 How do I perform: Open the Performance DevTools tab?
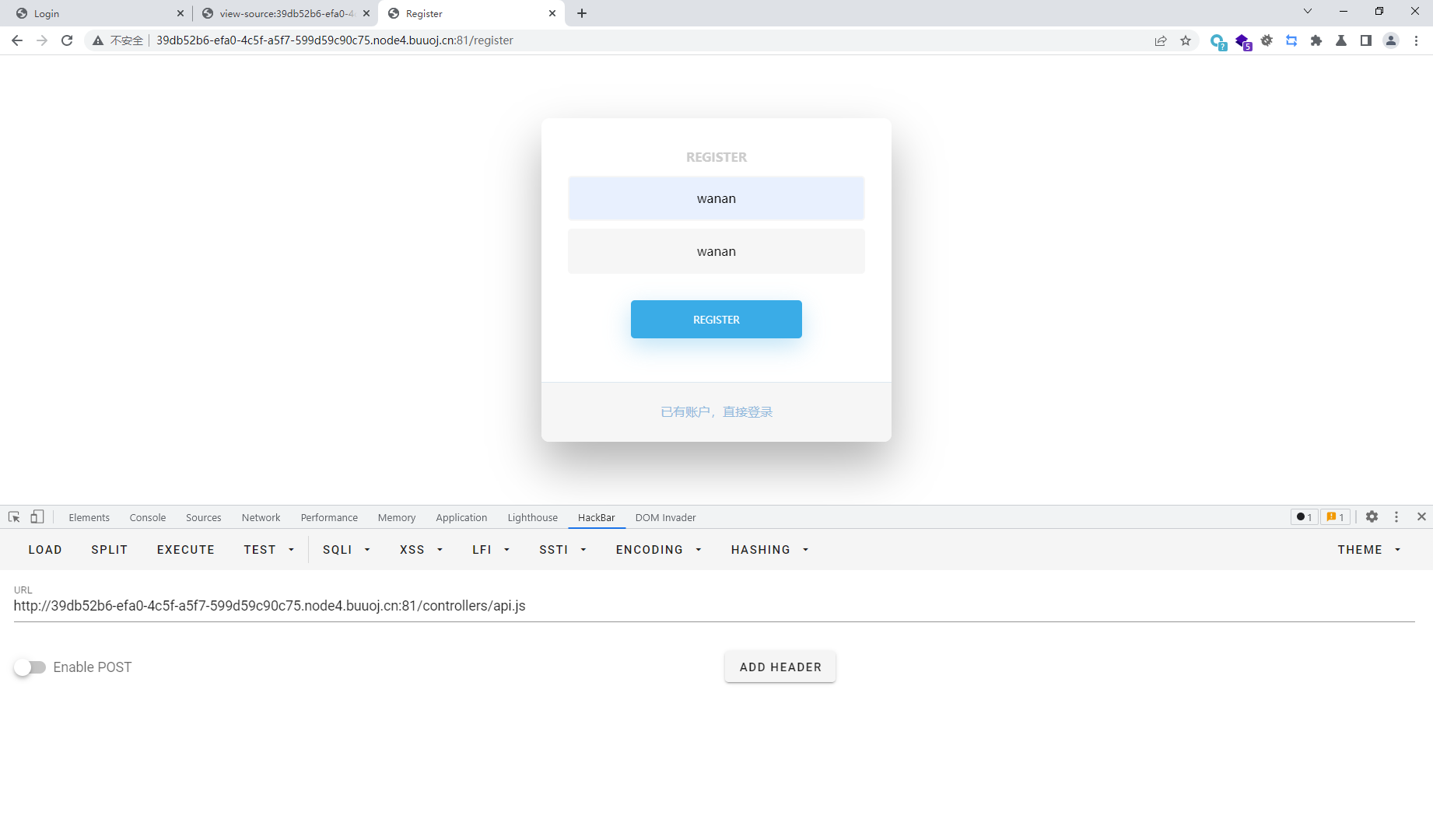[x=329, y=517]
